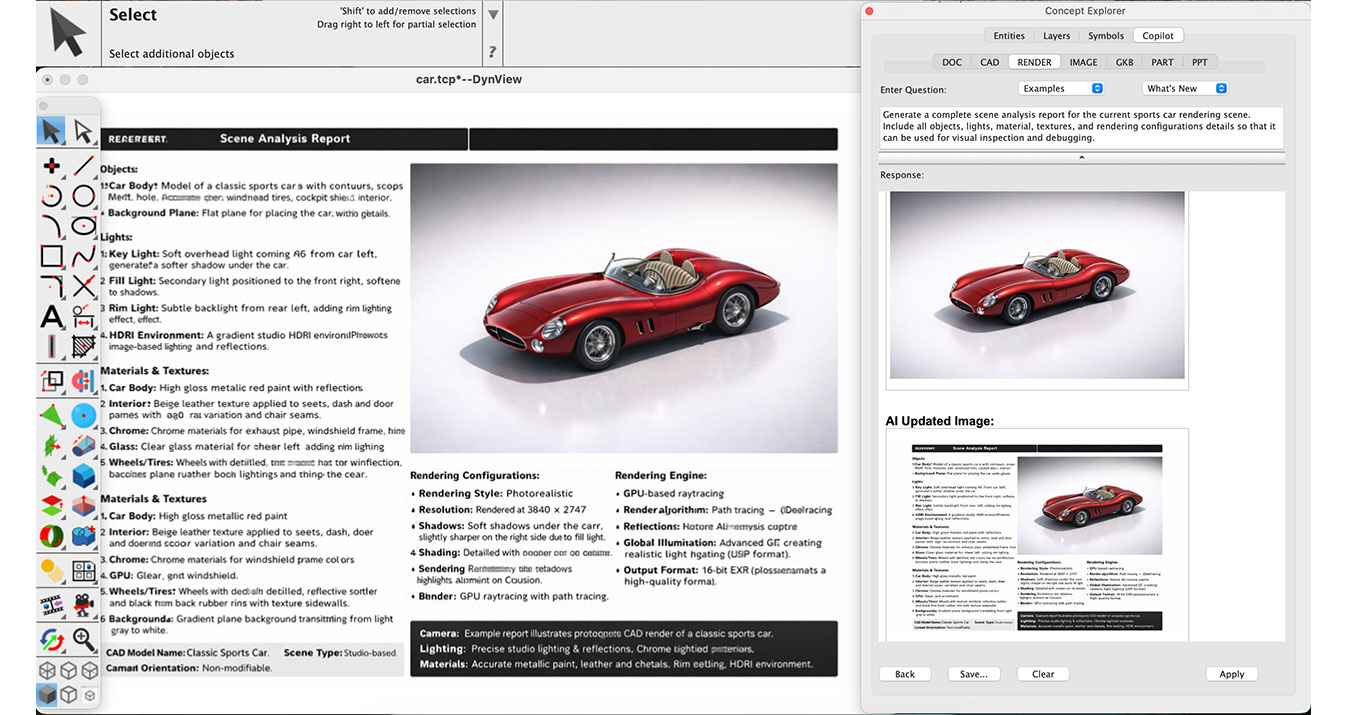This screenshot has width=1347, height=715.
Task: Switch to the Entities tab
Action: [1008, 36]
